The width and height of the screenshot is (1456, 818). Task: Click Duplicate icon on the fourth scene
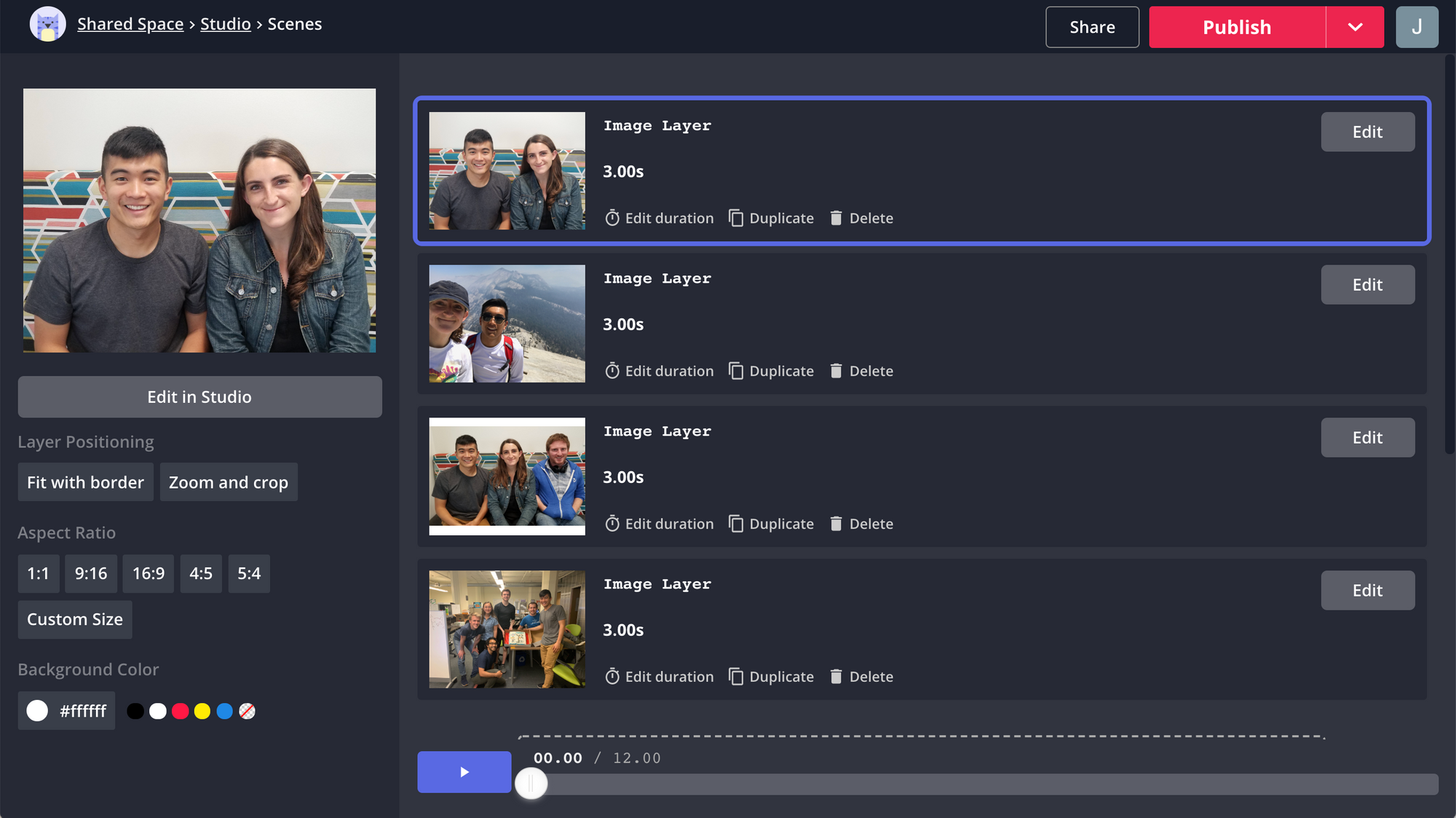point(736,677)
